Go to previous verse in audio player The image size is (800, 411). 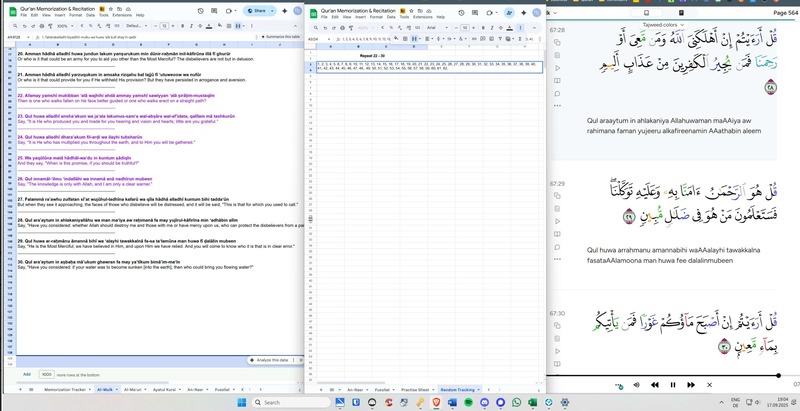[x=655, y=385]
